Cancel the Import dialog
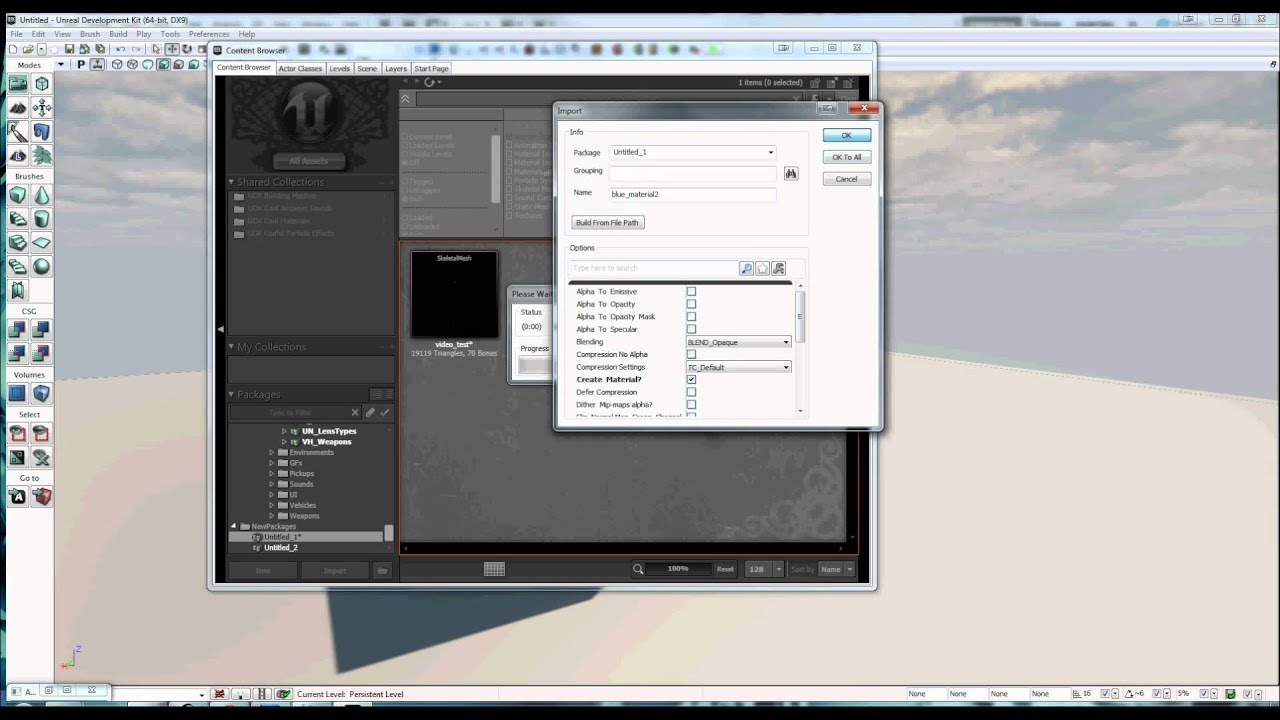The height and width of the screenshot is (720, 1280). pos(846,179)
